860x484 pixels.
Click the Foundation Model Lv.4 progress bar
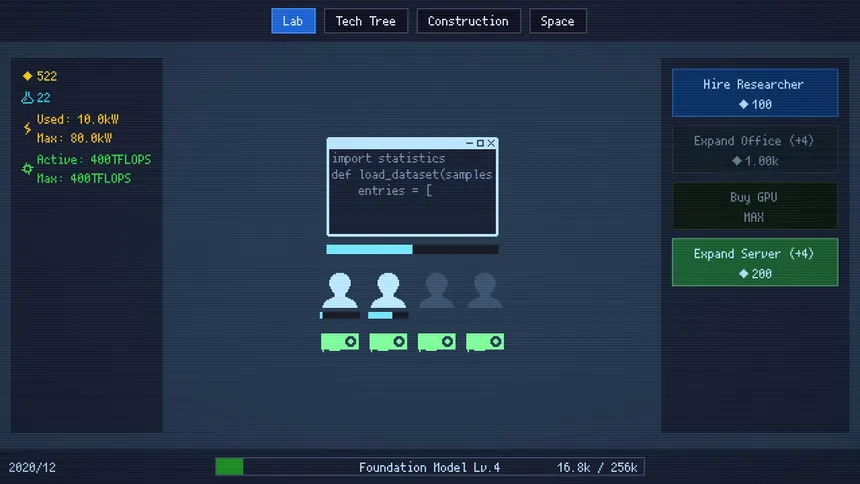430,467
